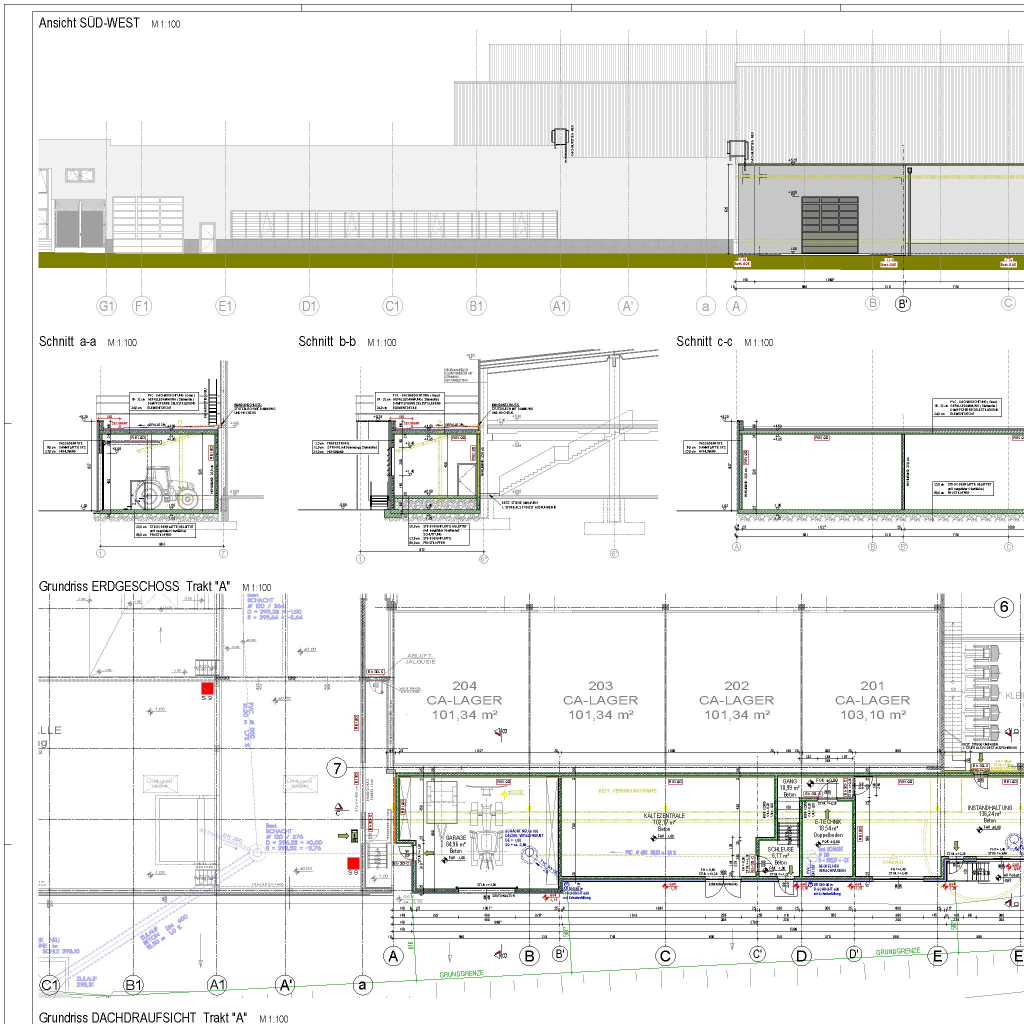Viewport: 1024px width, 1024px height.
Task: Click the circled 7 axis marker
Action: (337, 768)
